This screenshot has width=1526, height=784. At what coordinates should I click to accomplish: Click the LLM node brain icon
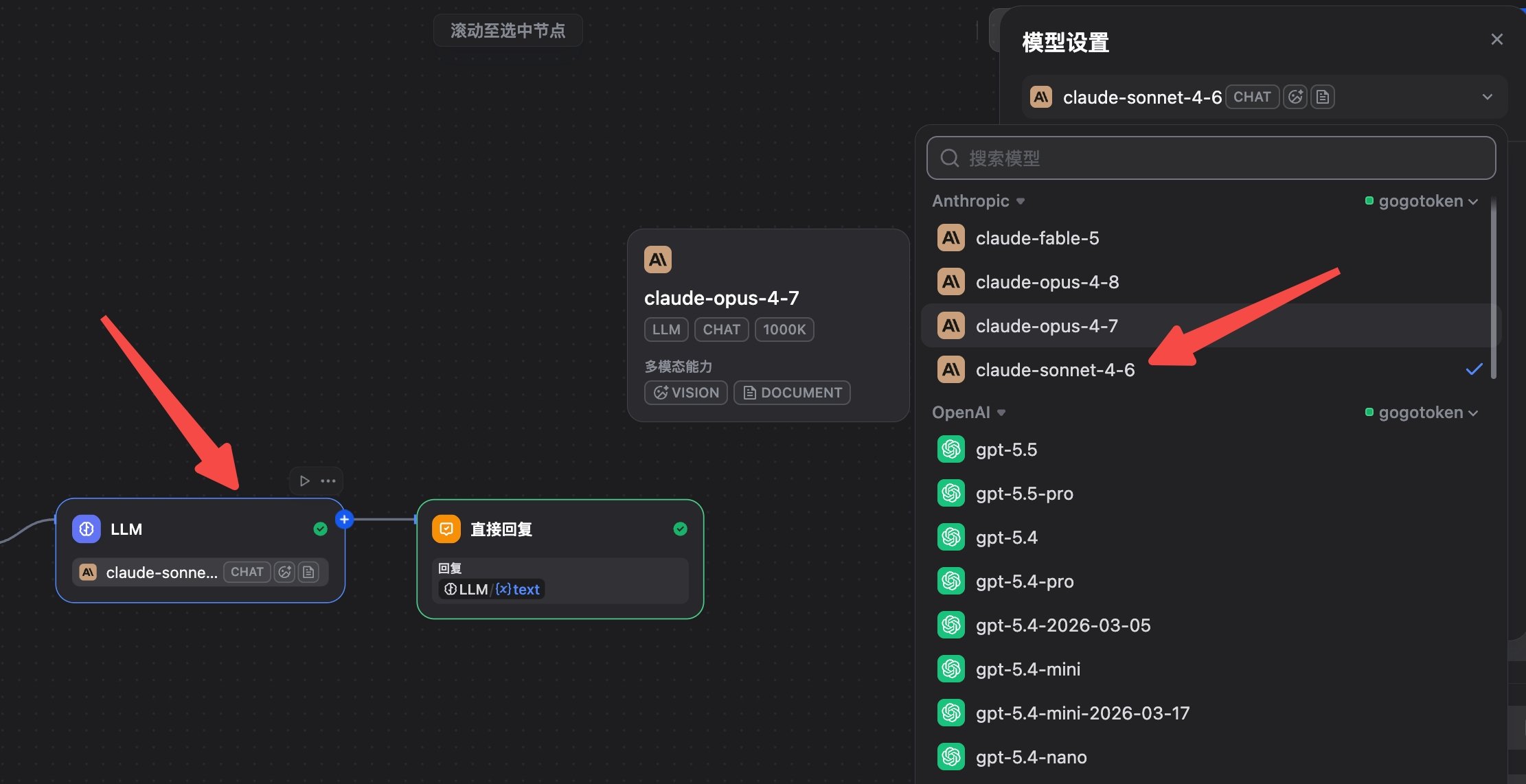click(87, 529)
